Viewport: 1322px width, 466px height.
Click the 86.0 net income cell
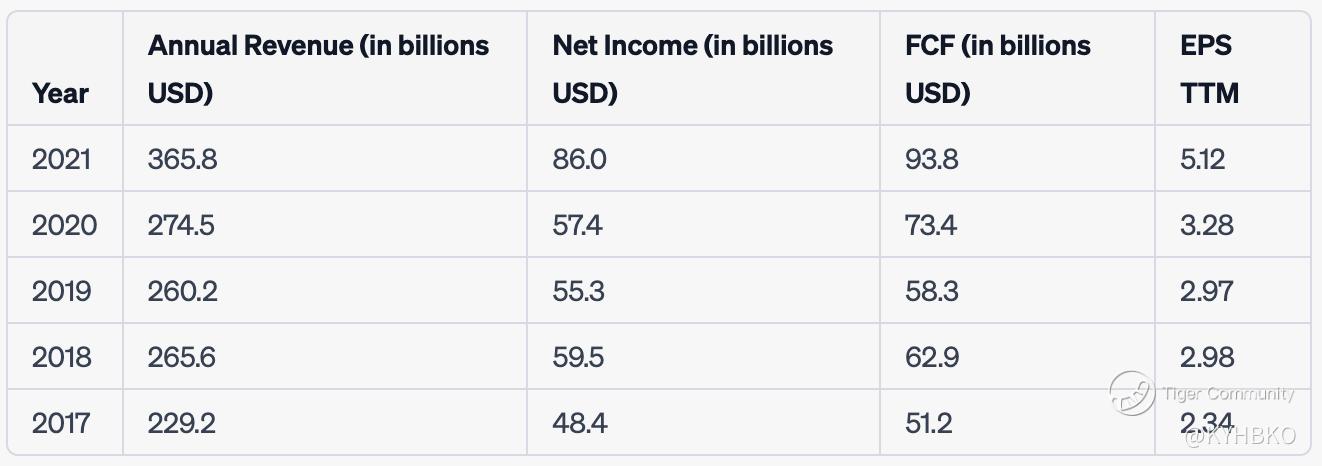click(580, 159)
